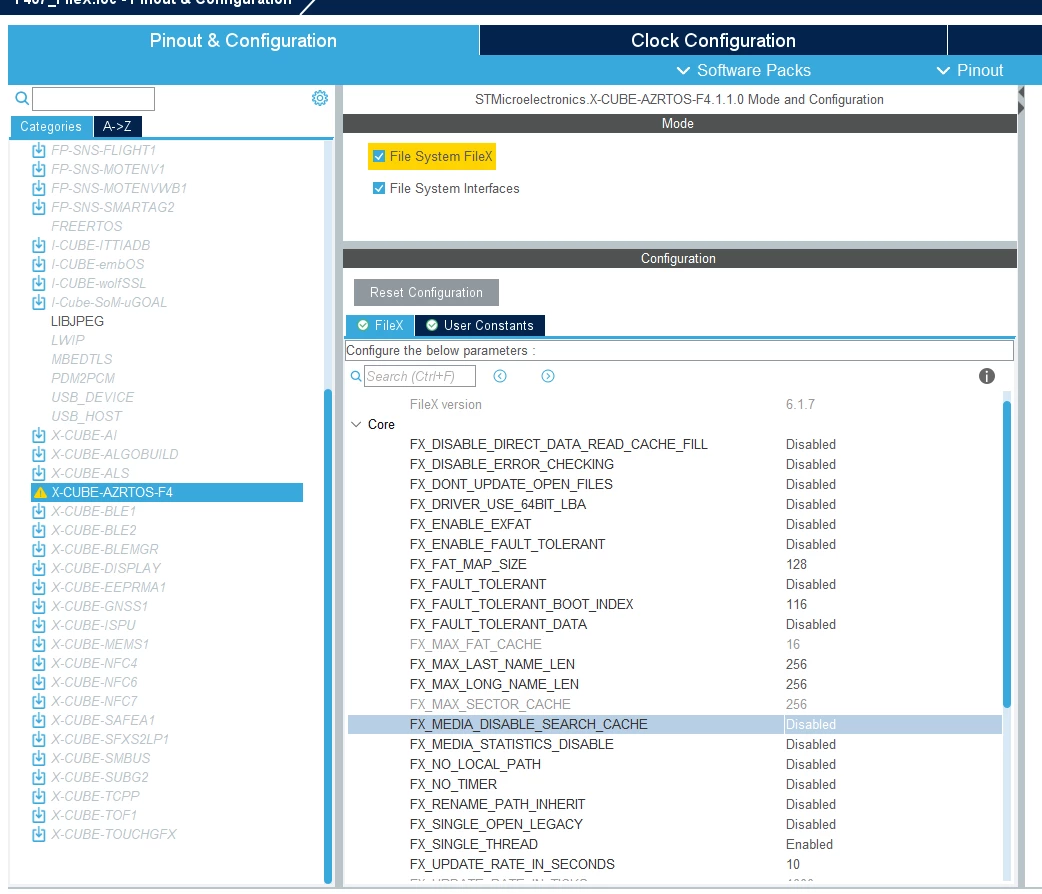Click the green check icon on FileX tab
The height and width of the screenshot is (894, 1042).
tap(363, 326)
